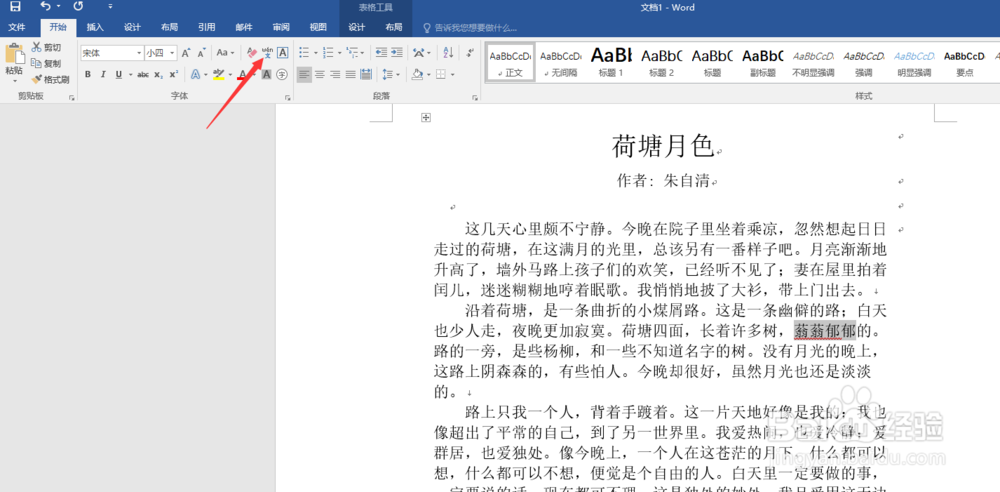The height and width of the screenshot is (492, 1000).
Task: Justify the paragraph text
Action: [350, 75]
